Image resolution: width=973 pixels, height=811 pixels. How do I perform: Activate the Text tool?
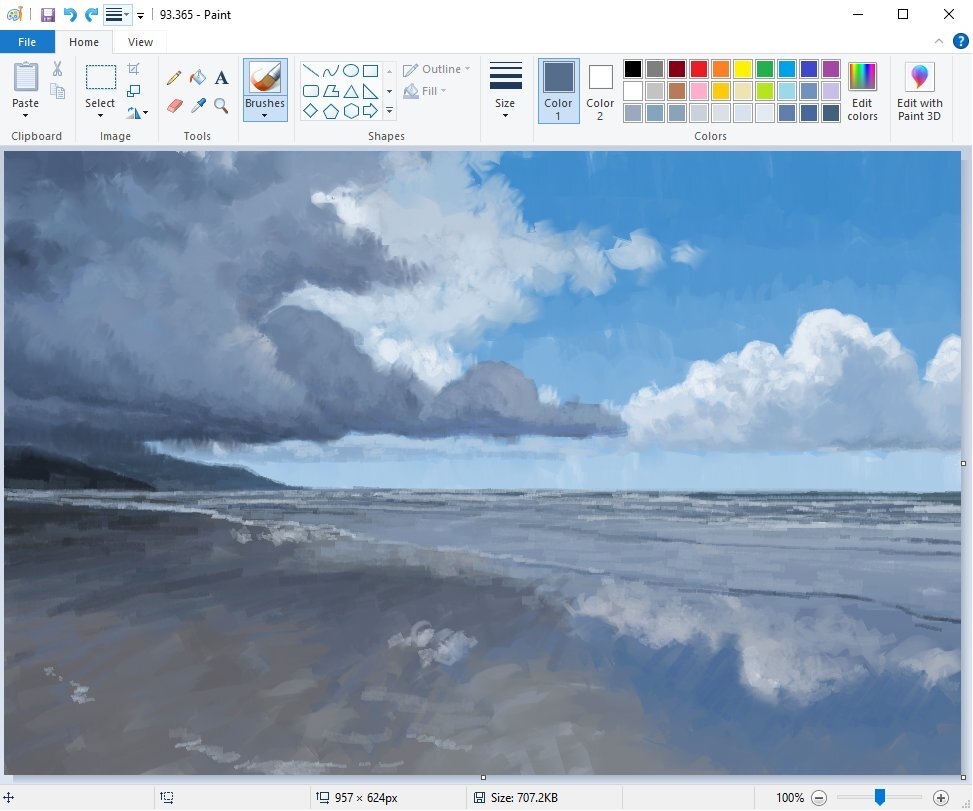tap(222, 78)
